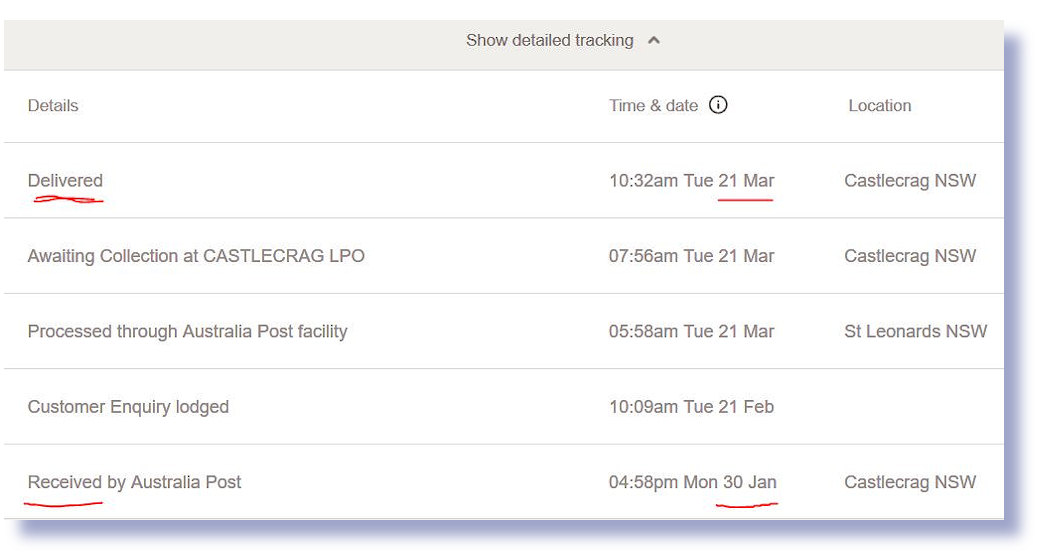Click the 04:58pm Mon 30 Jan timestamp

click(x=692, y=482)
